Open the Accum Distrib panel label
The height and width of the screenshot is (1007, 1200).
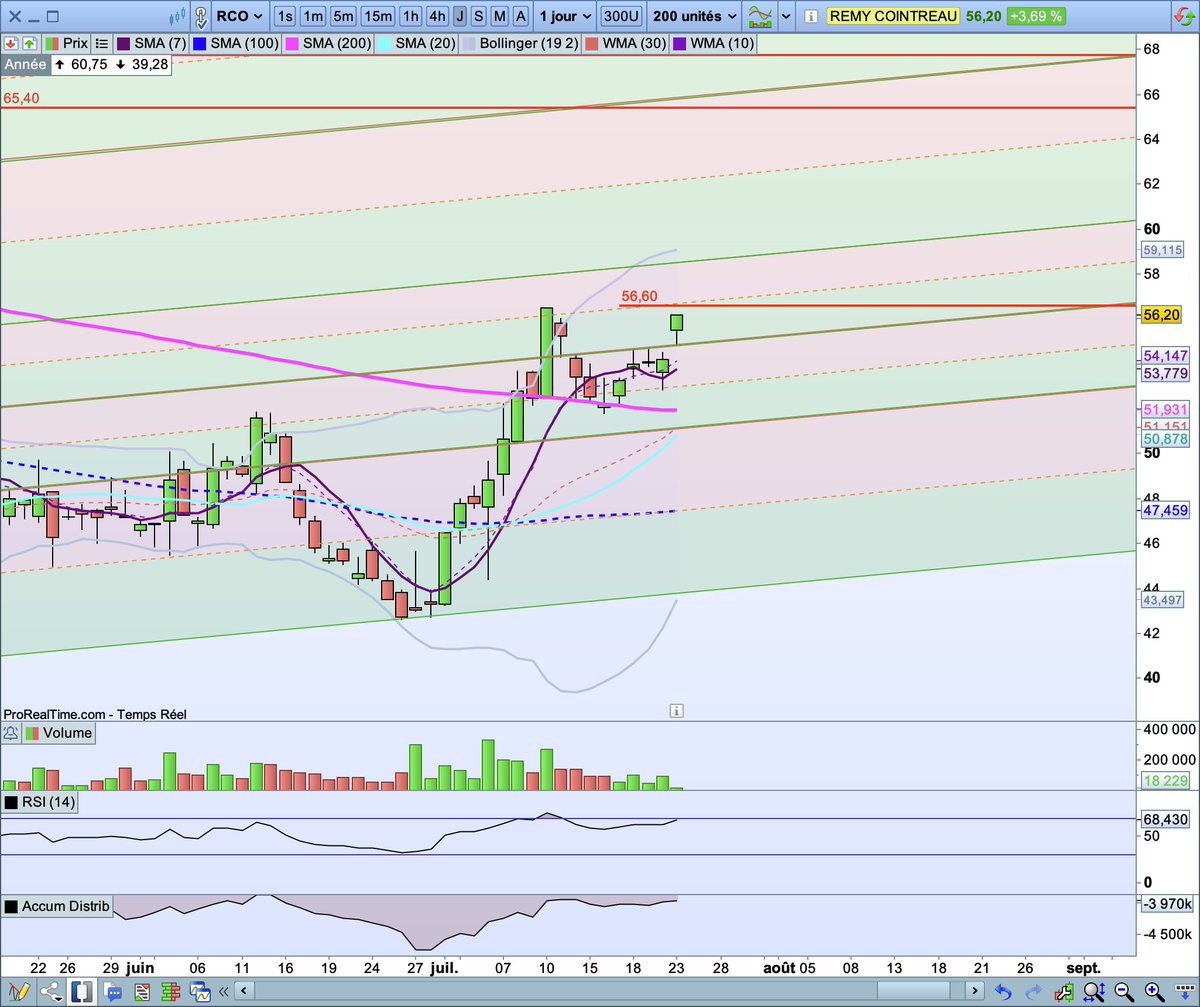click(x=58, y=908)
